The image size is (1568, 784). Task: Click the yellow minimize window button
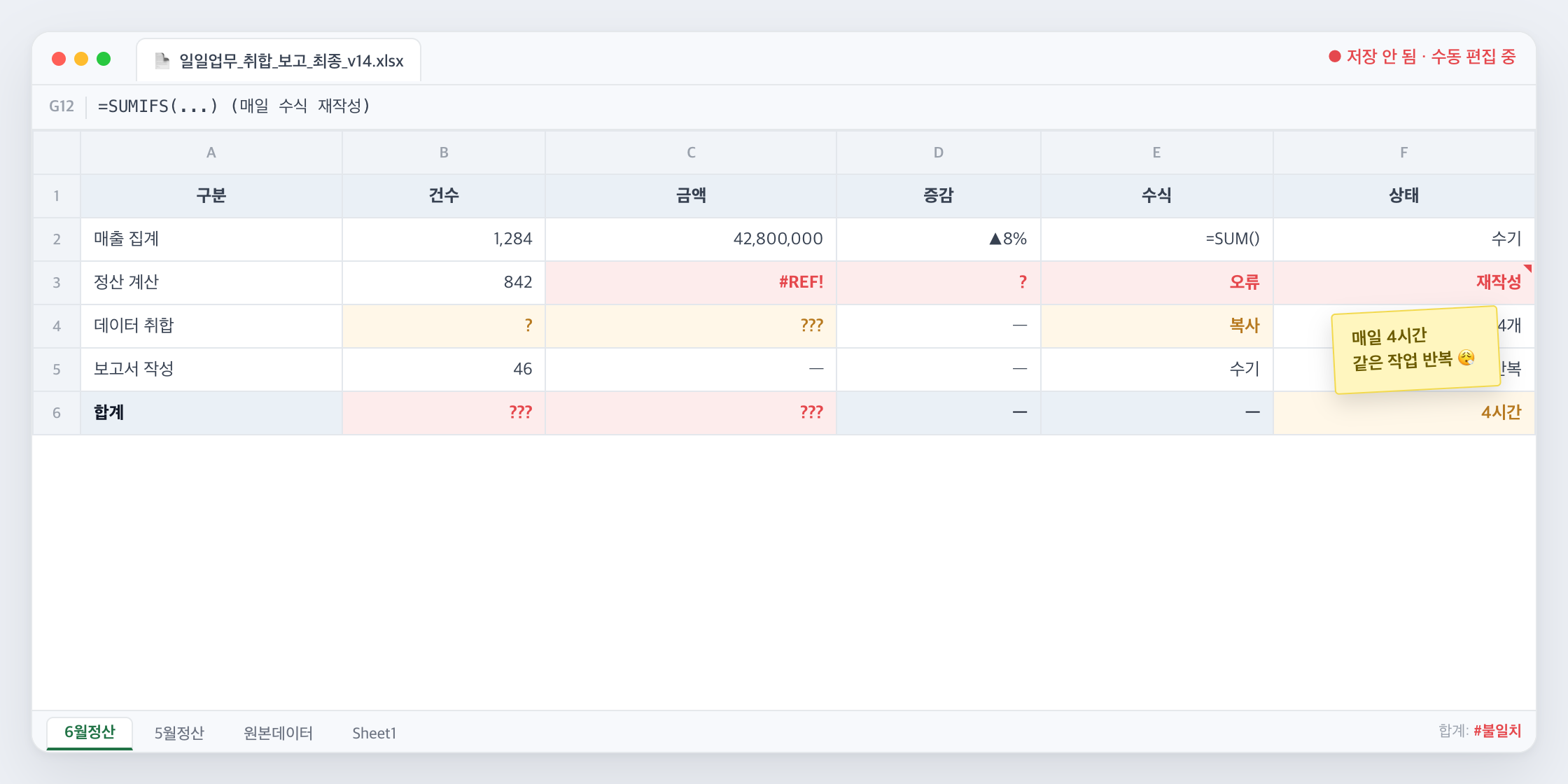pyautogui.click(x=81, y=59)
